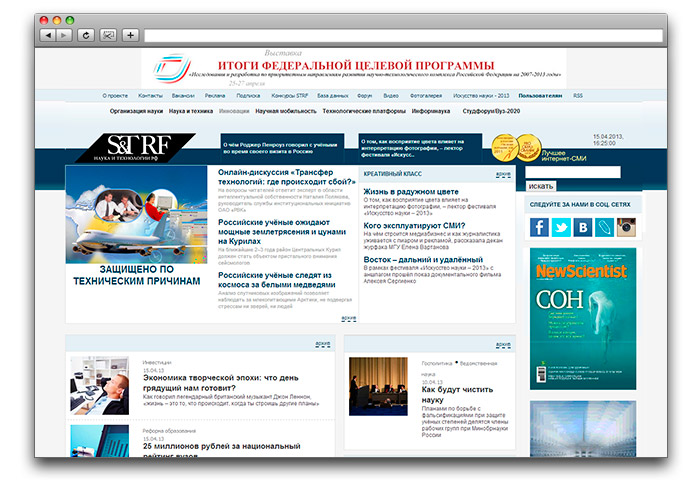Open article 'Кого эксплуатируют СМИ?'
700x491 pixels.
415,225
